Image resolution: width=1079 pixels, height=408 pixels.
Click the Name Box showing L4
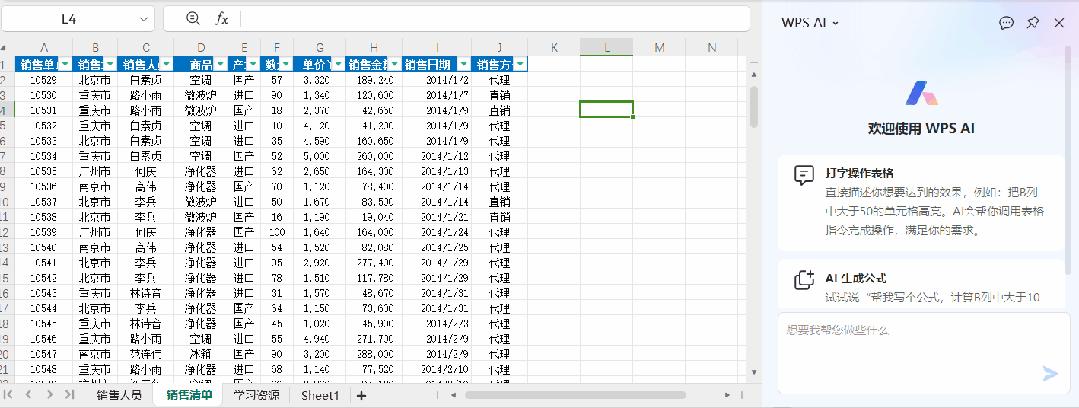point(69,19)
